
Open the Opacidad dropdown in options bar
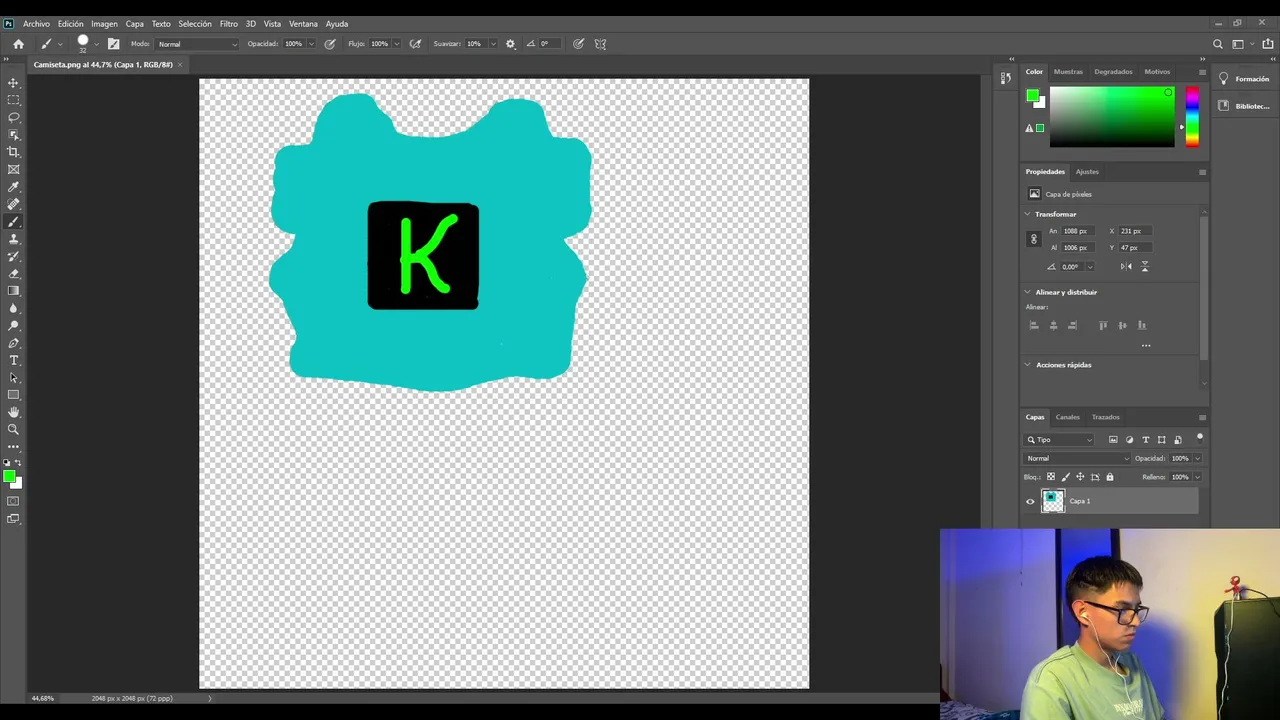tap(311, 44)
